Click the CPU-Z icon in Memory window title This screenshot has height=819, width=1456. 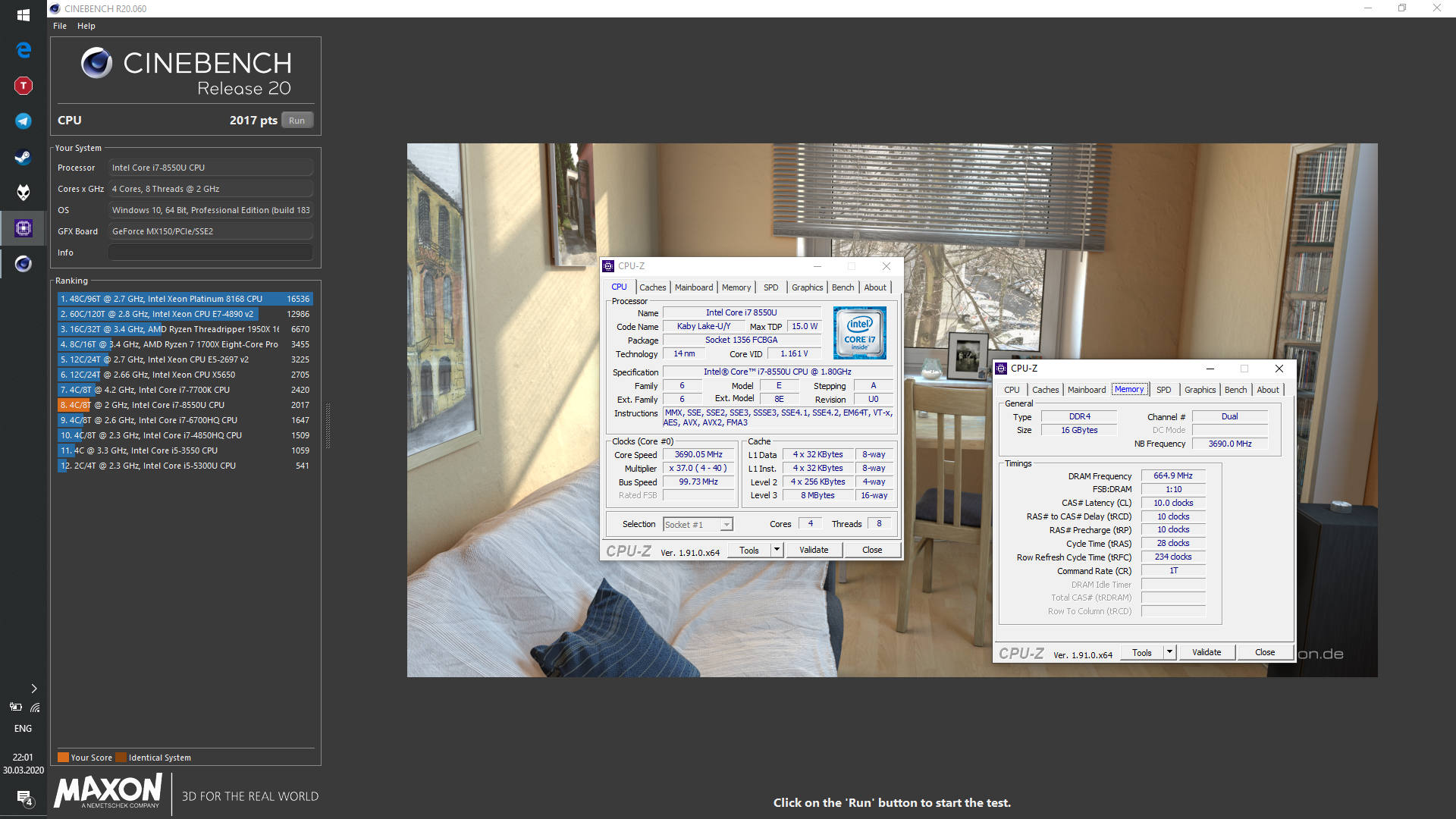pos(1001,369)
